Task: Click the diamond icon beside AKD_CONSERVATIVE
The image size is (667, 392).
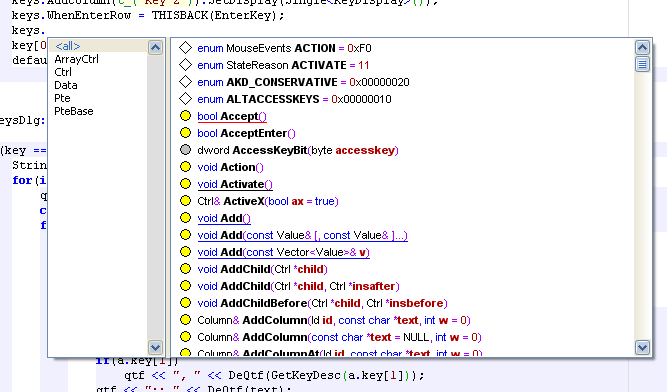Action: 185,82
